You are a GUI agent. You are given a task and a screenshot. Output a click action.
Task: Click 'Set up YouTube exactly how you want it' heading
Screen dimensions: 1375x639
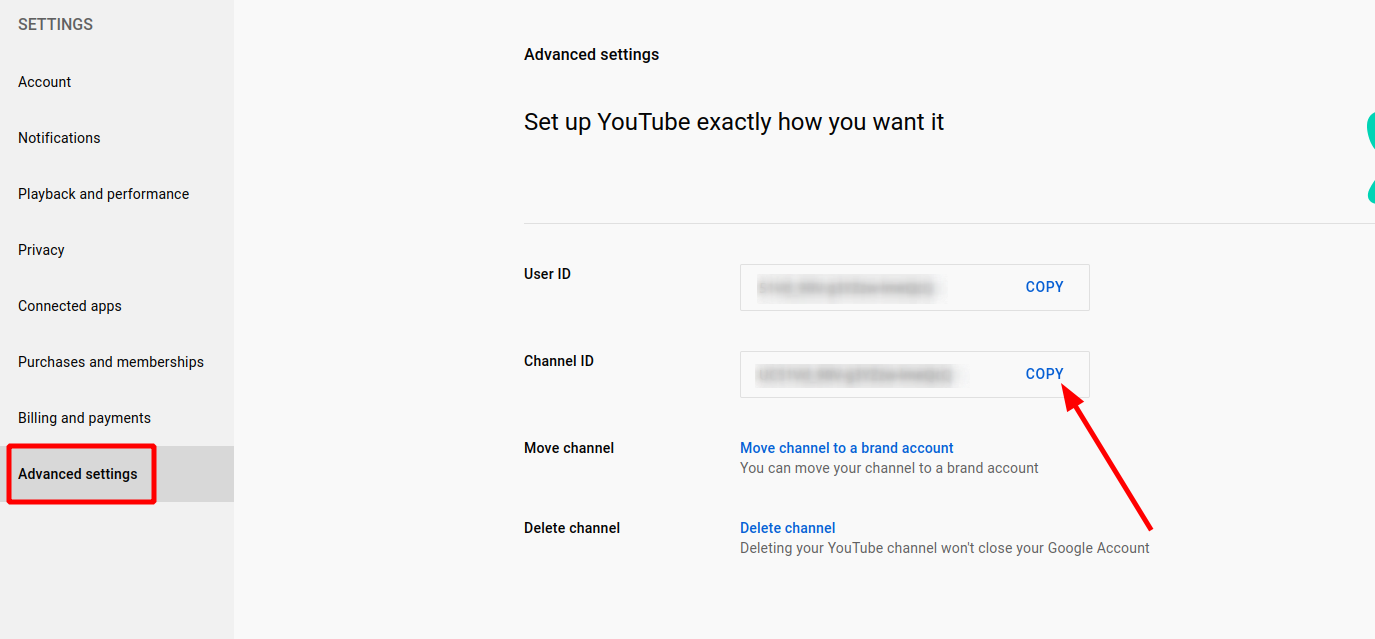[734, 122]
